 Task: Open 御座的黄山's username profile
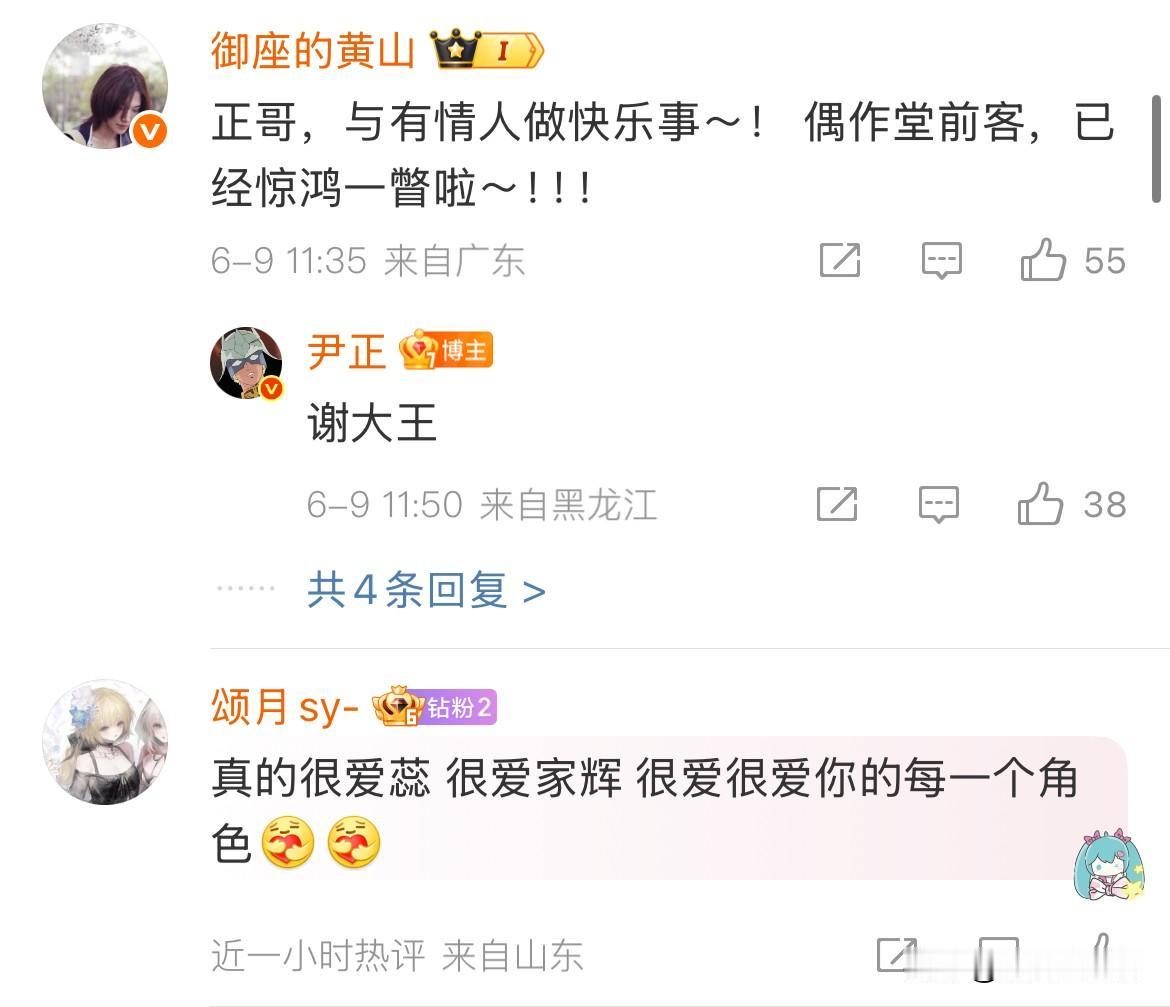312,51
